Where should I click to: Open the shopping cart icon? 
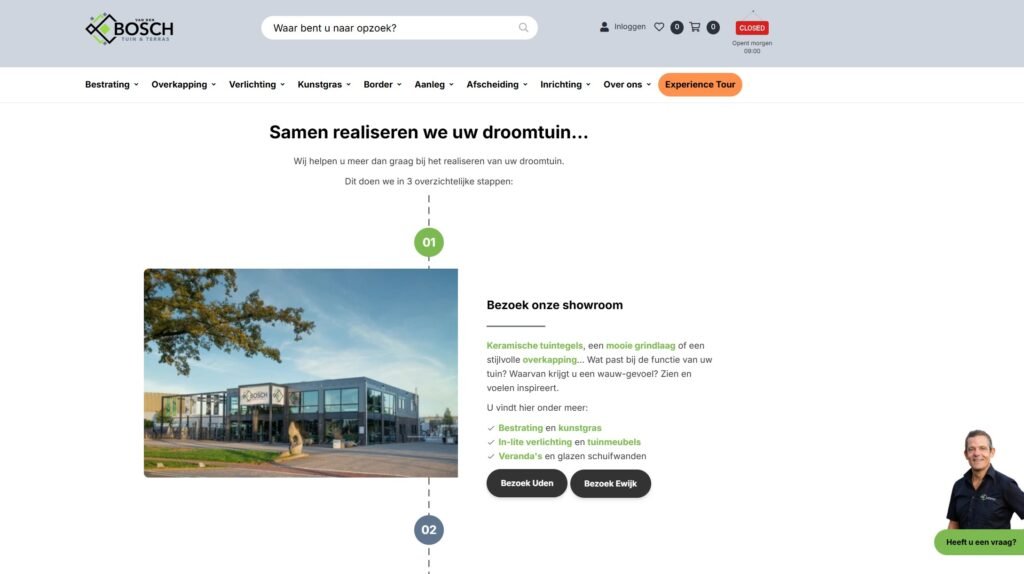(695, 27)
